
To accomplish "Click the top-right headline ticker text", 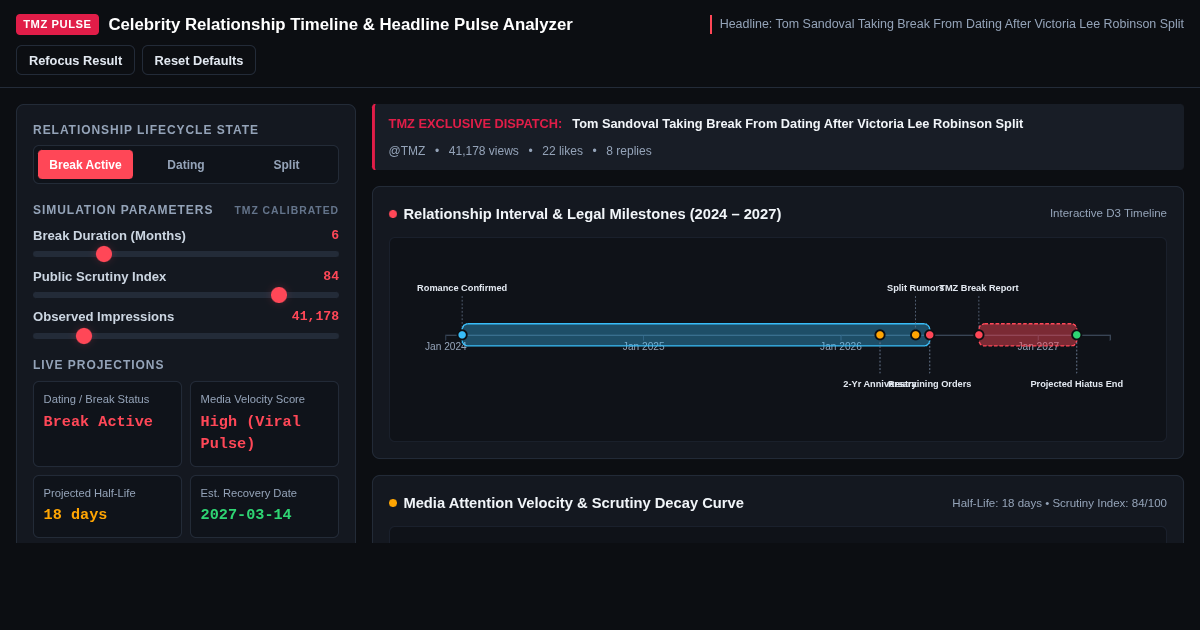I will [952, 24].
